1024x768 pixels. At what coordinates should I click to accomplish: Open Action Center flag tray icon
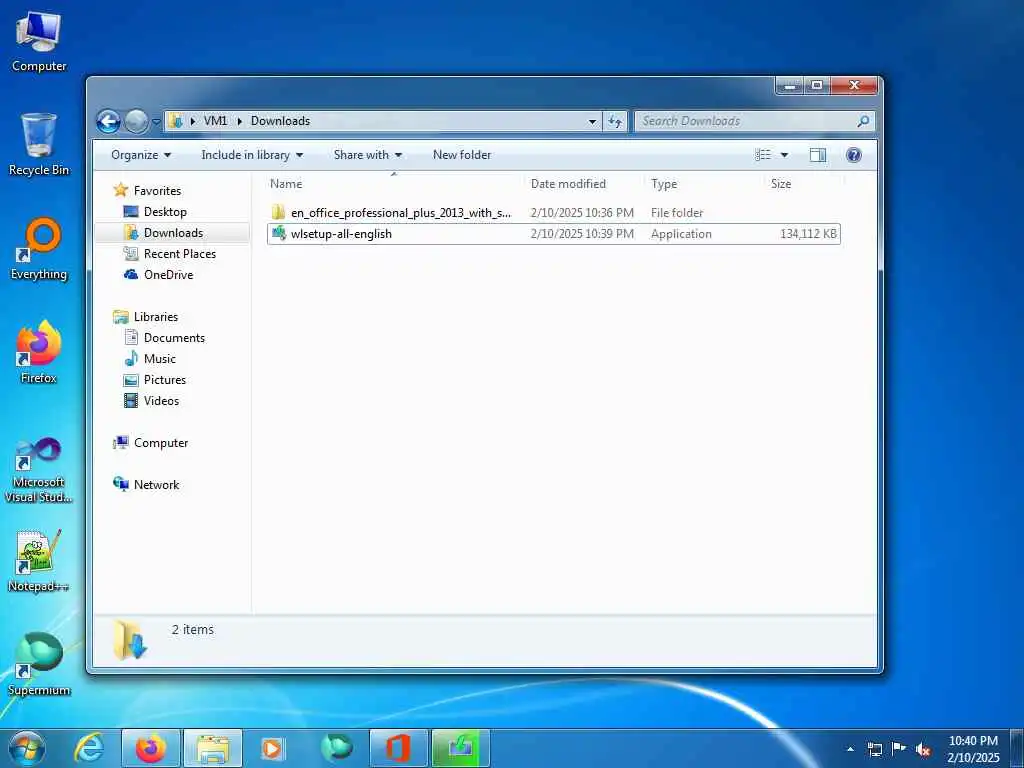click(899, 749)
